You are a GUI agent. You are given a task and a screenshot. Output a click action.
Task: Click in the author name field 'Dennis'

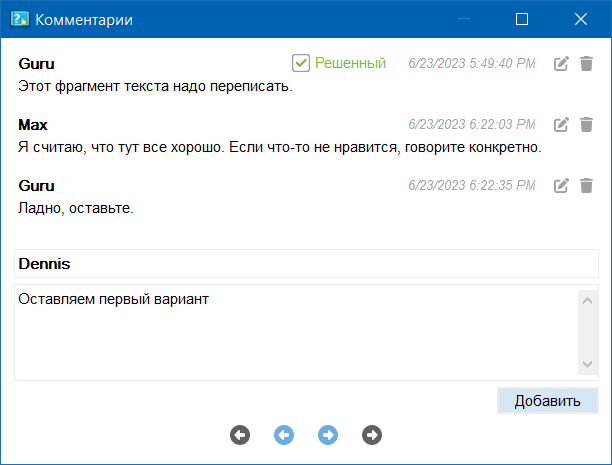(305, 263)
